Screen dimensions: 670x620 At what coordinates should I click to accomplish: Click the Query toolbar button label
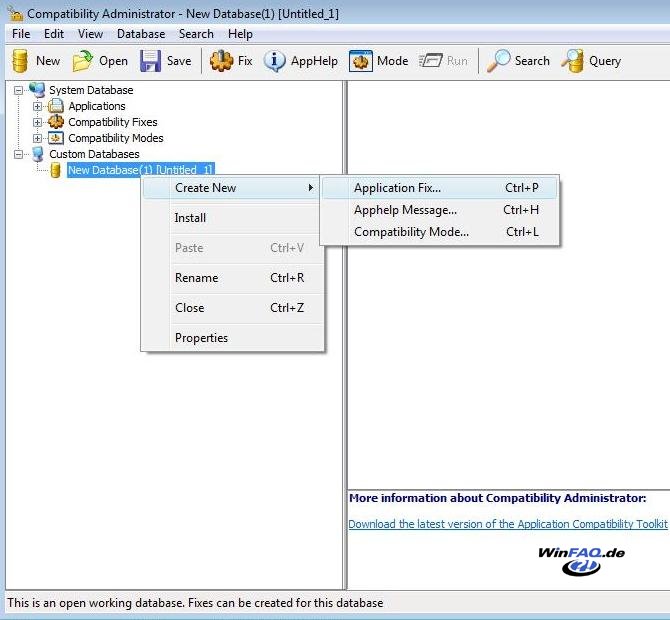coord(605,61)
